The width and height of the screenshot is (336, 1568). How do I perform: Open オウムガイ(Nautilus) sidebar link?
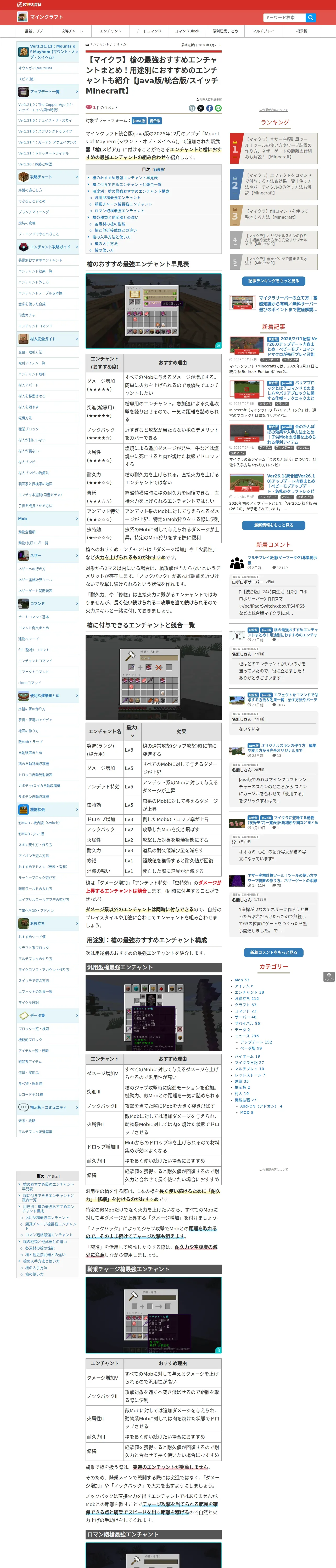(35, 68)
